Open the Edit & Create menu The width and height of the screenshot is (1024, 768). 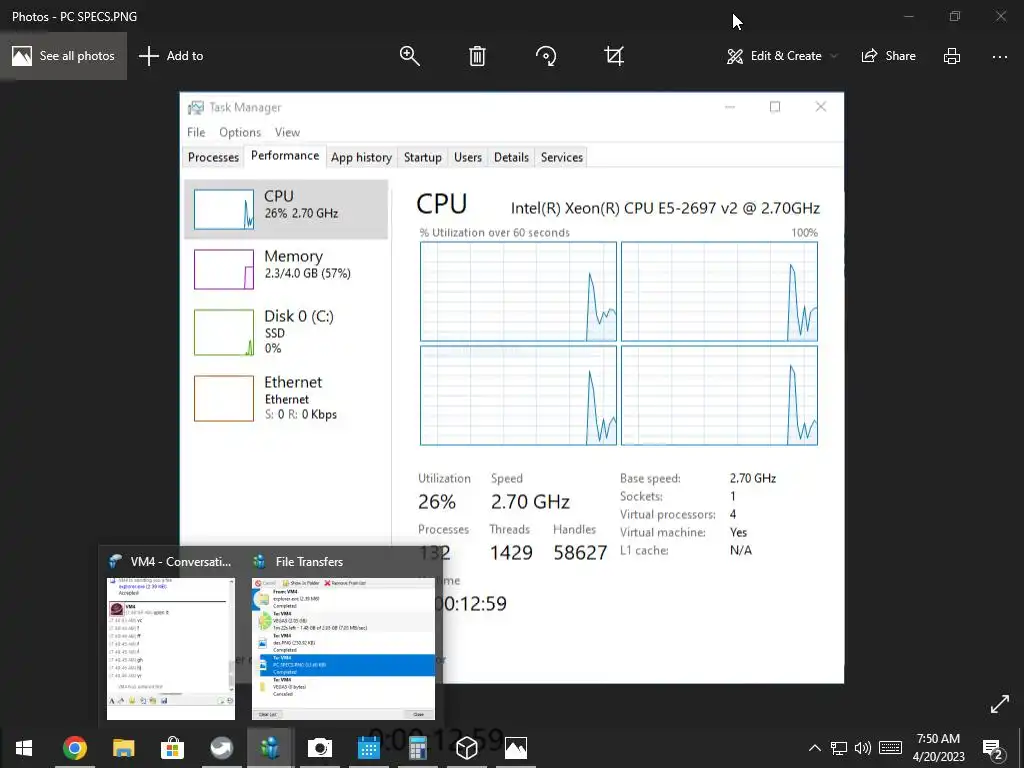775,56
